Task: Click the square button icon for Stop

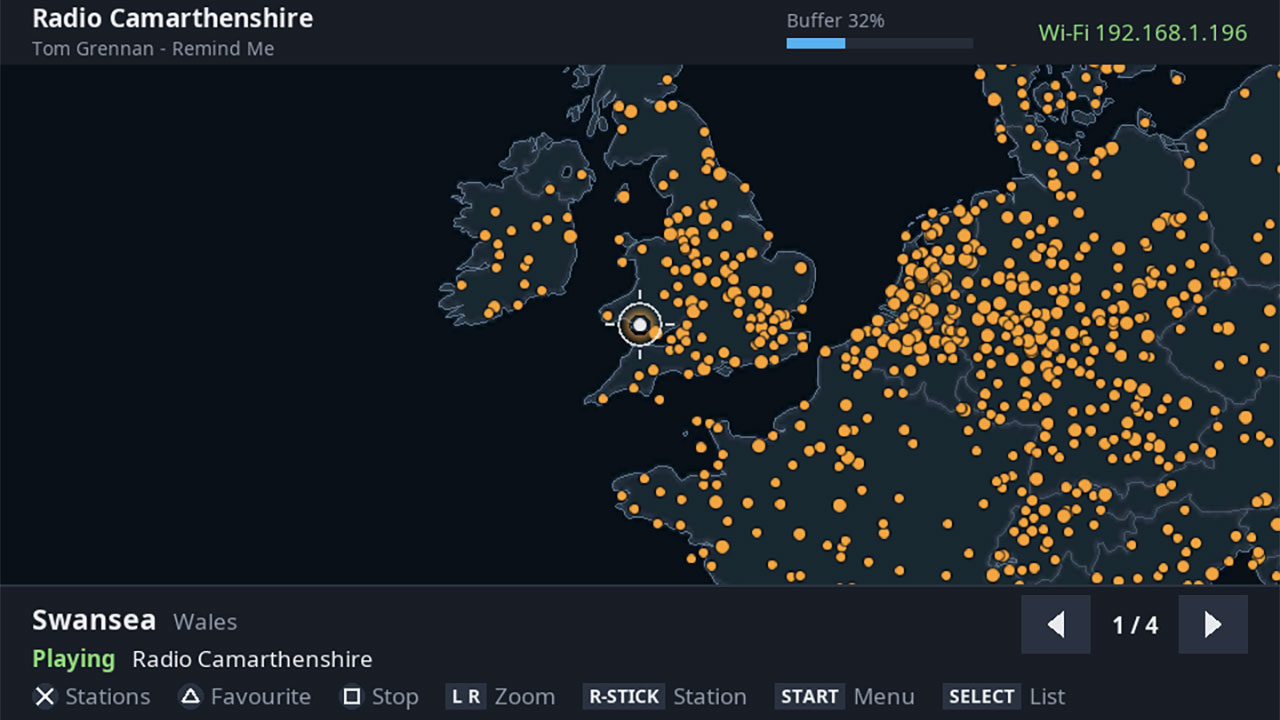Action: pos(351,696)
